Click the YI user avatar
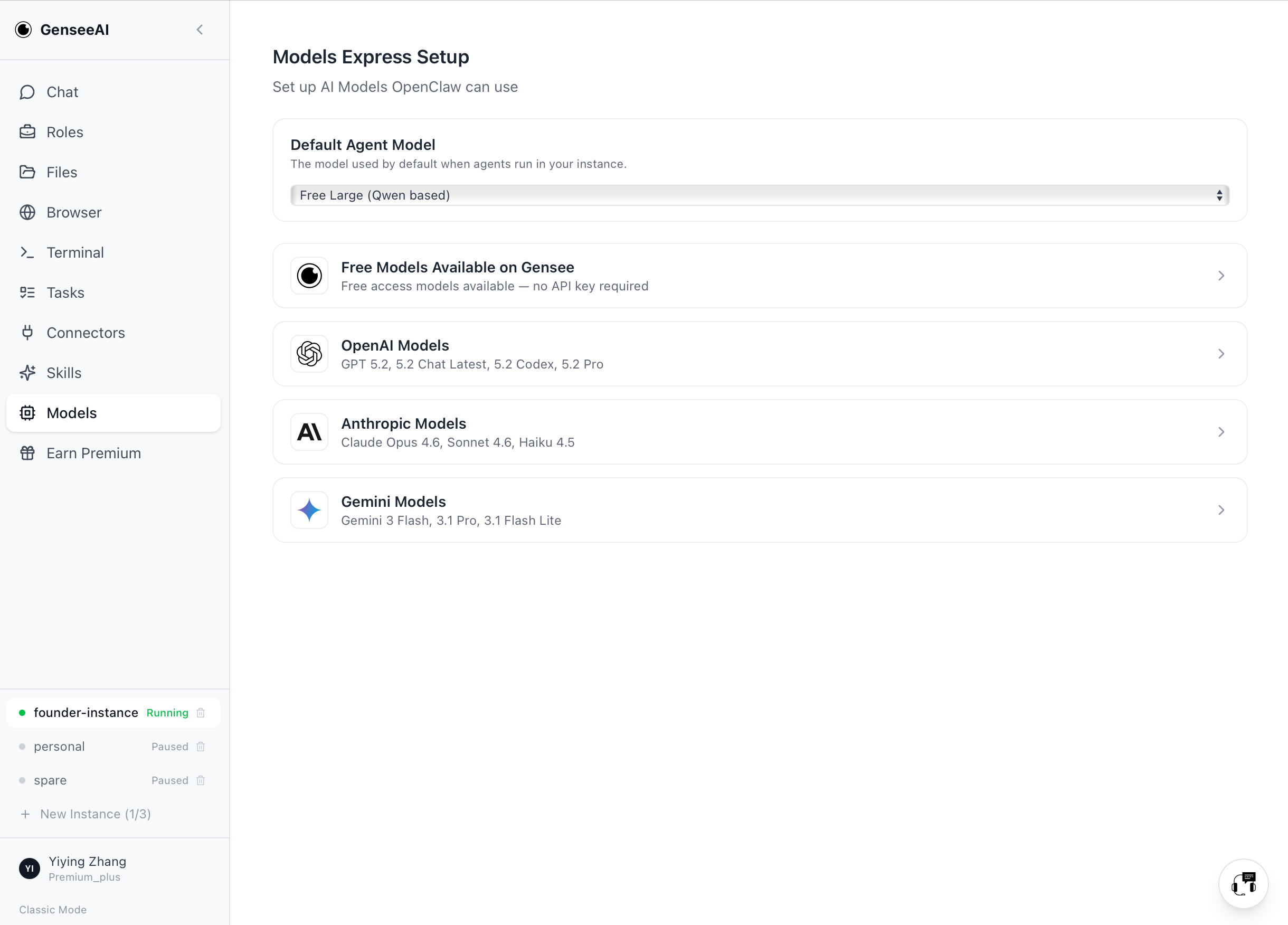Image resolution: width=1288 pixels, height=925 pixels. point(30,868)
